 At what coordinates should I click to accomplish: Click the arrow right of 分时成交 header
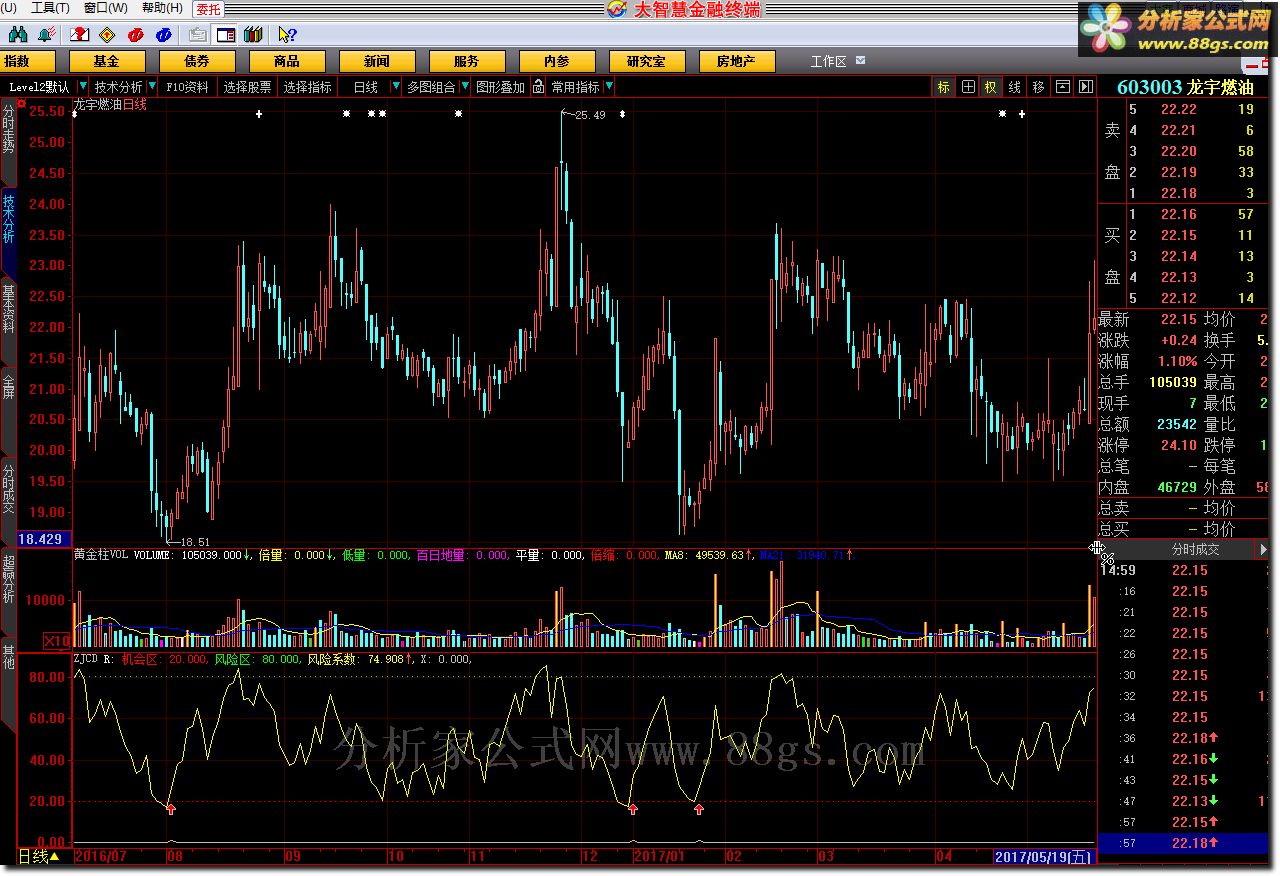pyautogui.click(x=1264, y=549)
